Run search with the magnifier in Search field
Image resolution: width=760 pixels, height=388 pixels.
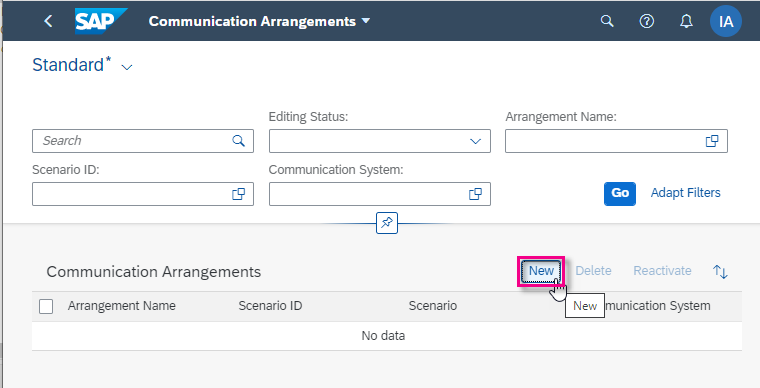[x=238, y=141]
